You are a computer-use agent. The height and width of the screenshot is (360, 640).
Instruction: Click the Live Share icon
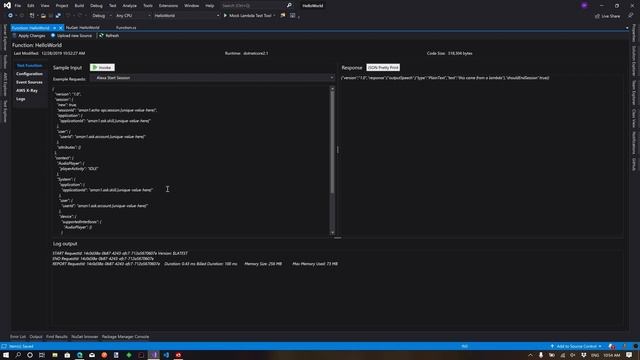(597, 16)
